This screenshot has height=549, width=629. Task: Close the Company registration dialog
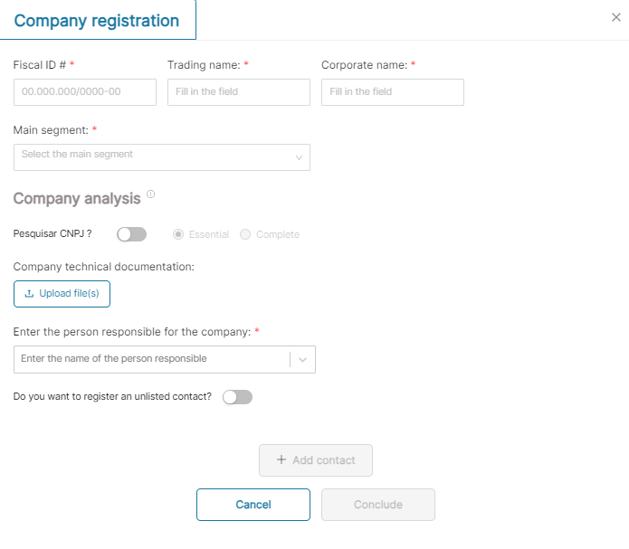click(615, 17)
